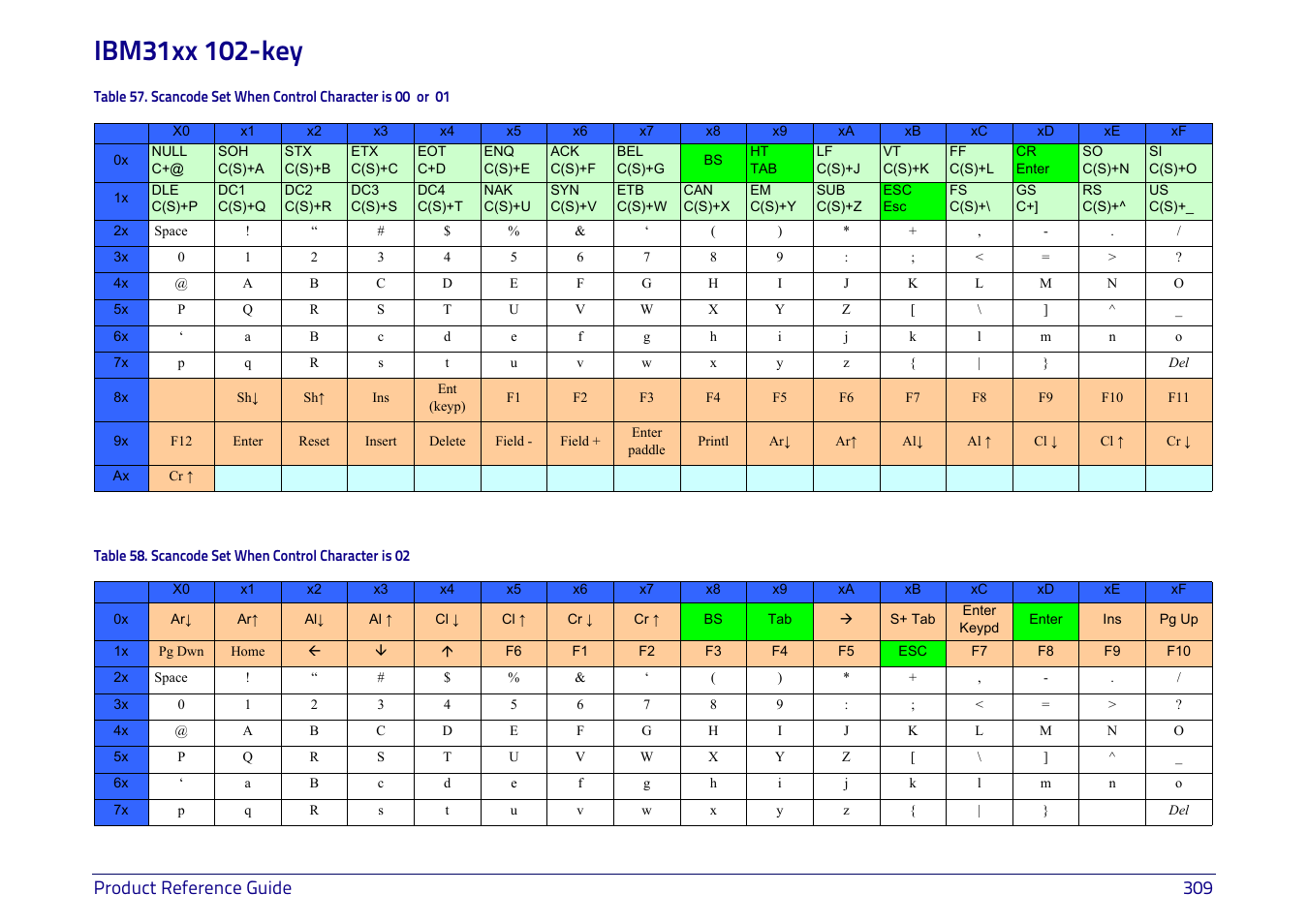
Task: Click the 'ETB C(S)+W' cell
Action: tap(647, 200)
